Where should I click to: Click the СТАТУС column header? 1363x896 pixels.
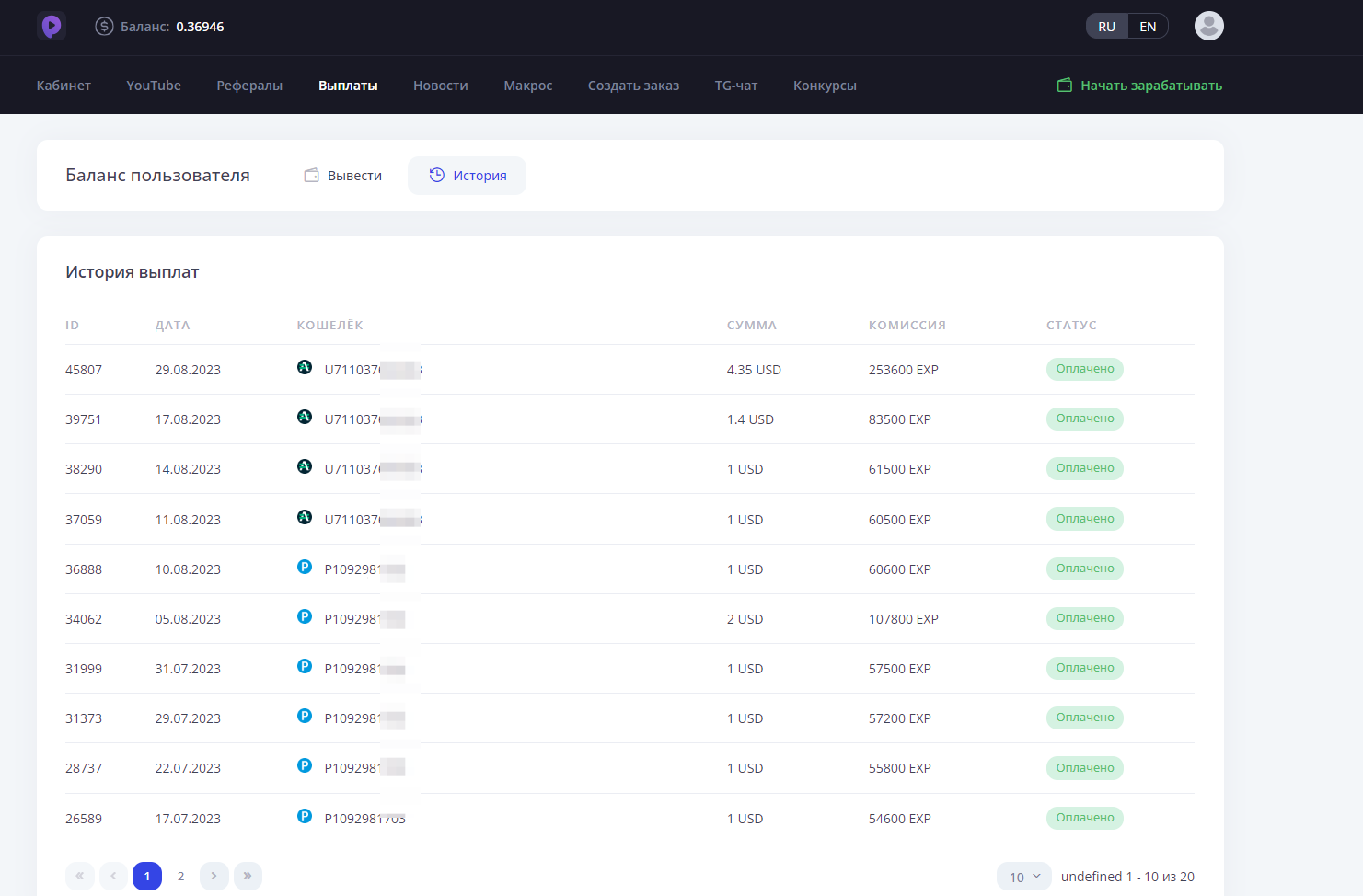1071,326
